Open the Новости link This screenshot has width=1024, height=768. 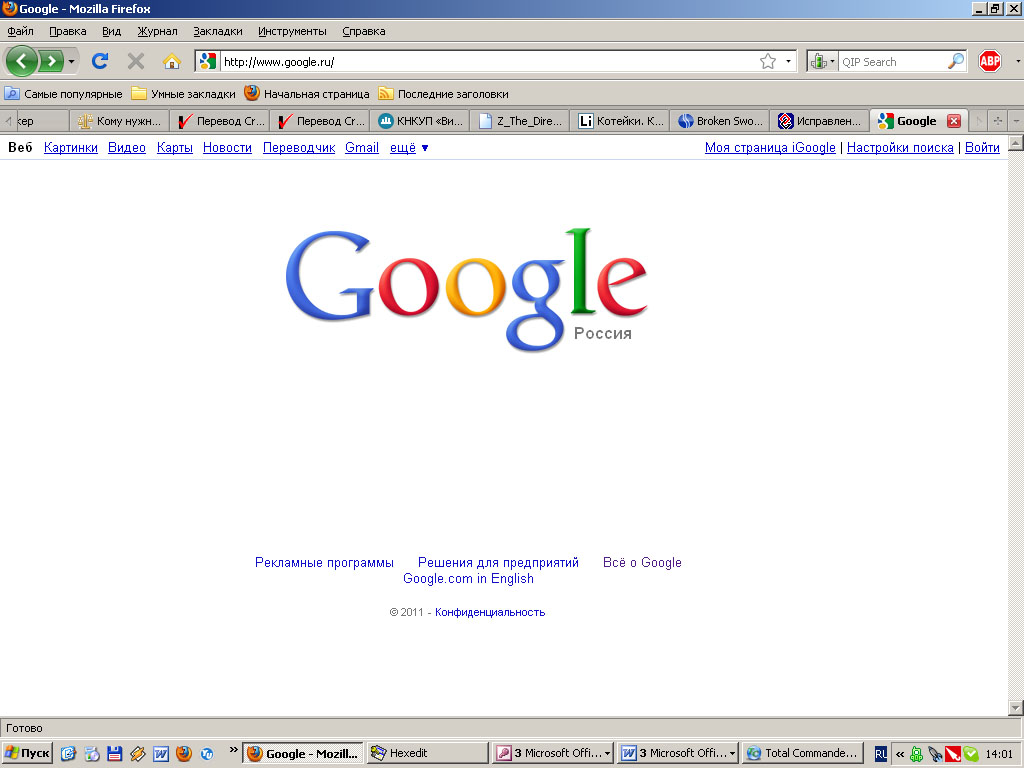tap(227, 148)
